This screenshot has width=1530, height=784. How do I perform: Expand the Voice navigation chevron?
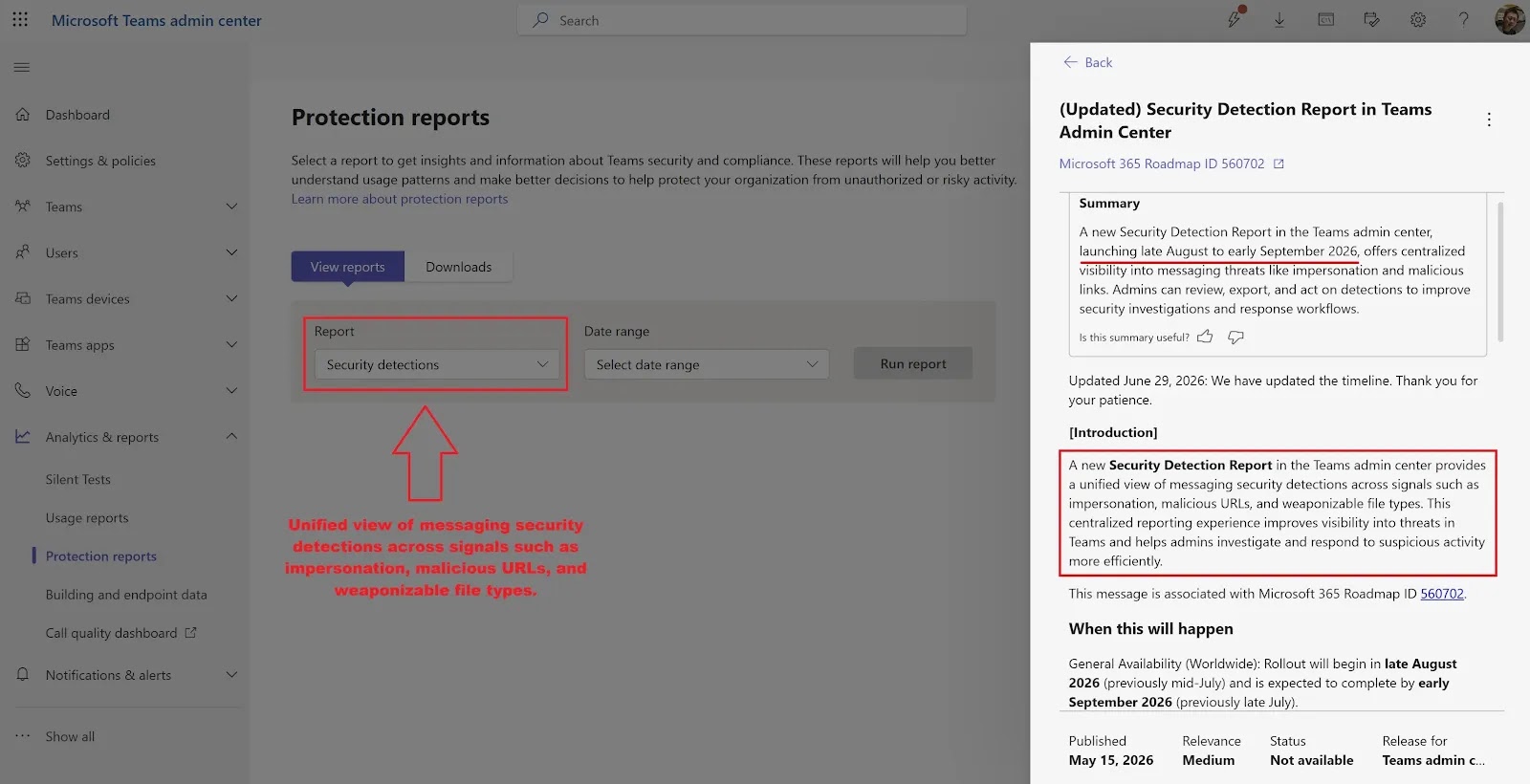pos(231,390)
